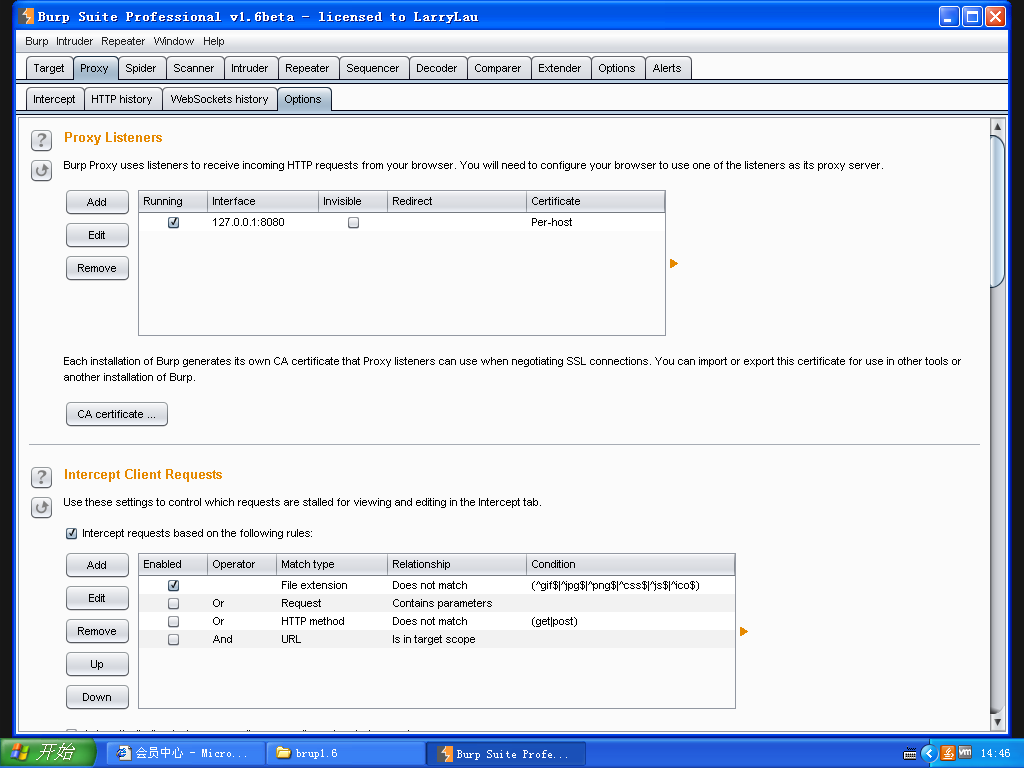Switch to the Target tab
The height and width of the screenshot is (768, 1024).
pos(49,68)
